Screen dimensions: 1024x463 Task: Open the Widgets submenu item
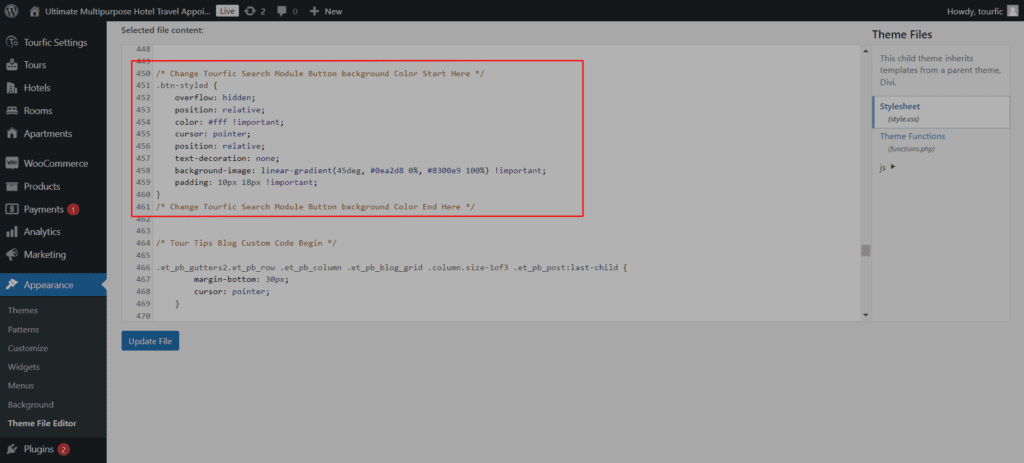24,367
